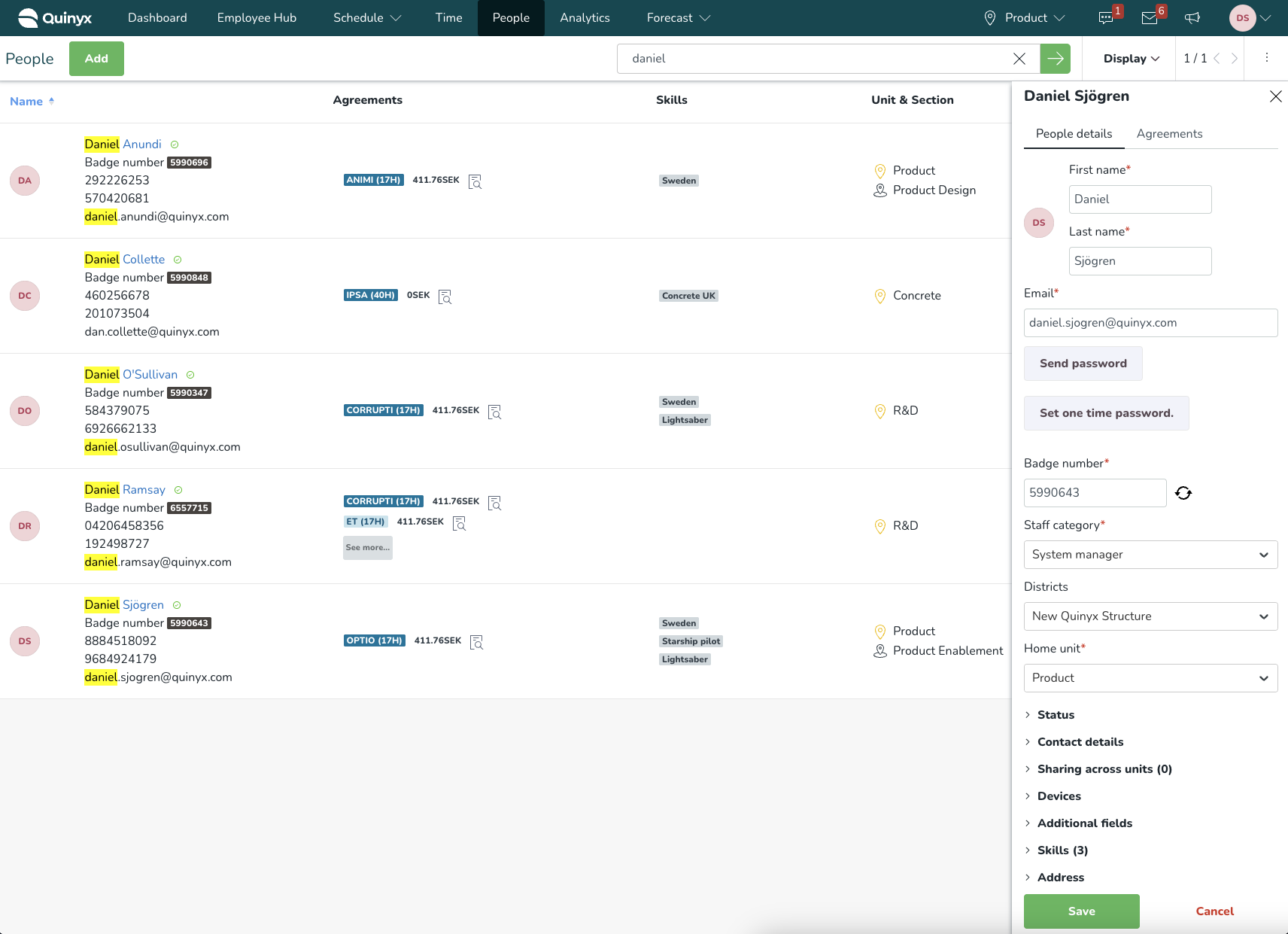The image size is (1288, 934).
Task: View OPTIO (17H) agreement details icon
Action: pyautogui.click(x=476, y=642)
